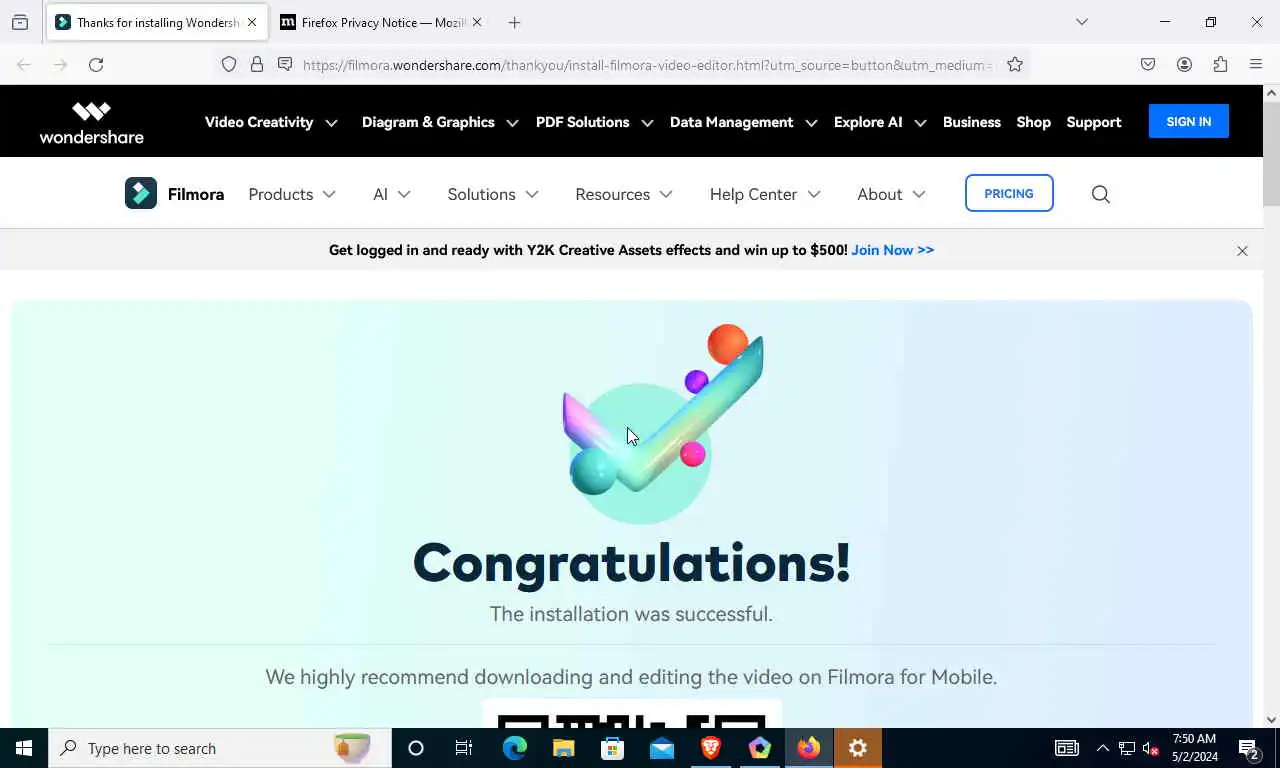Click the tracking protection shield icon

pos(229,65)
